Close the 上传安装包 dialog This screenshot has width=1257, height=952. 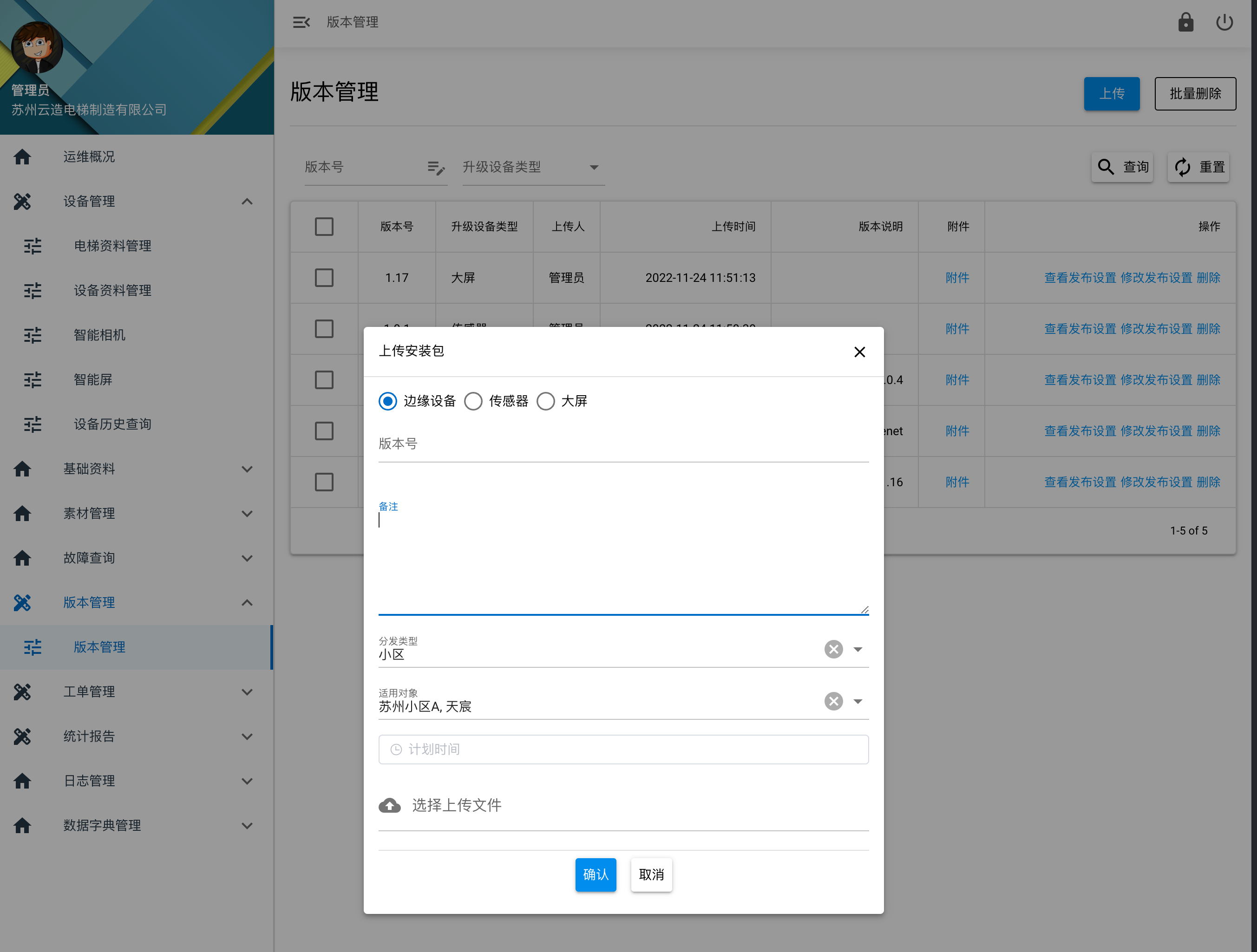click(x=859, y=352)
